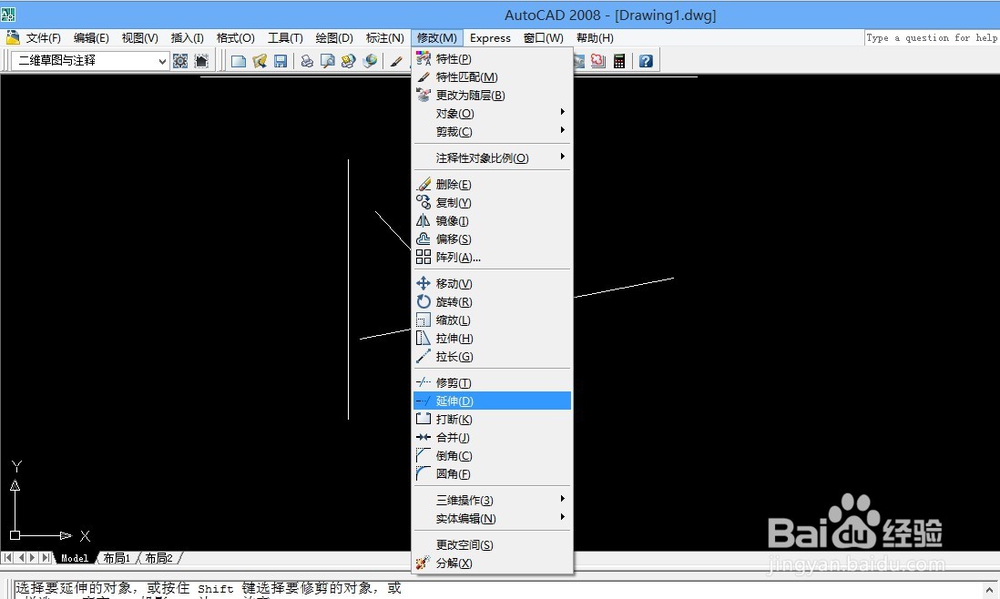Open the QuickCalc calculator icon

[619, 61]
